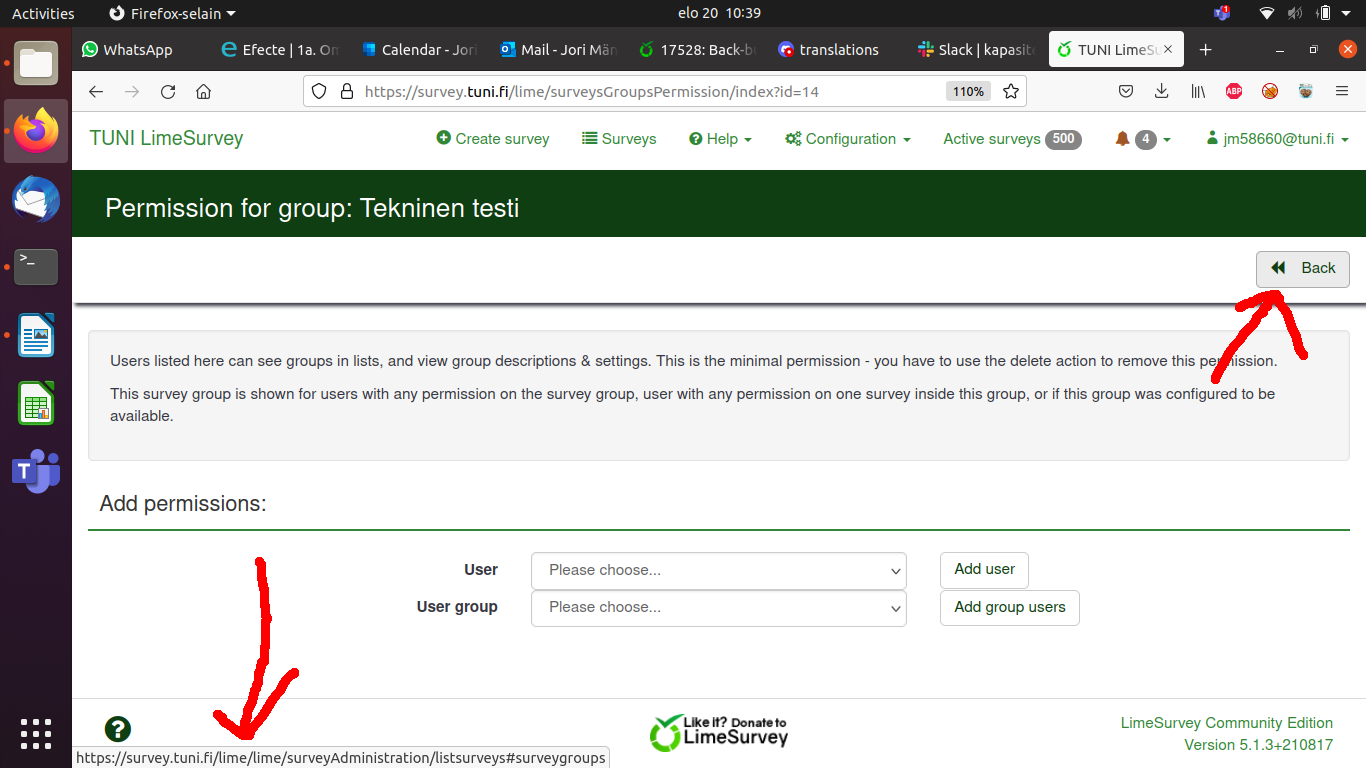Open the Files app in the dock
This screenshot has width=1366, height=768.
[x=36, y=63]
